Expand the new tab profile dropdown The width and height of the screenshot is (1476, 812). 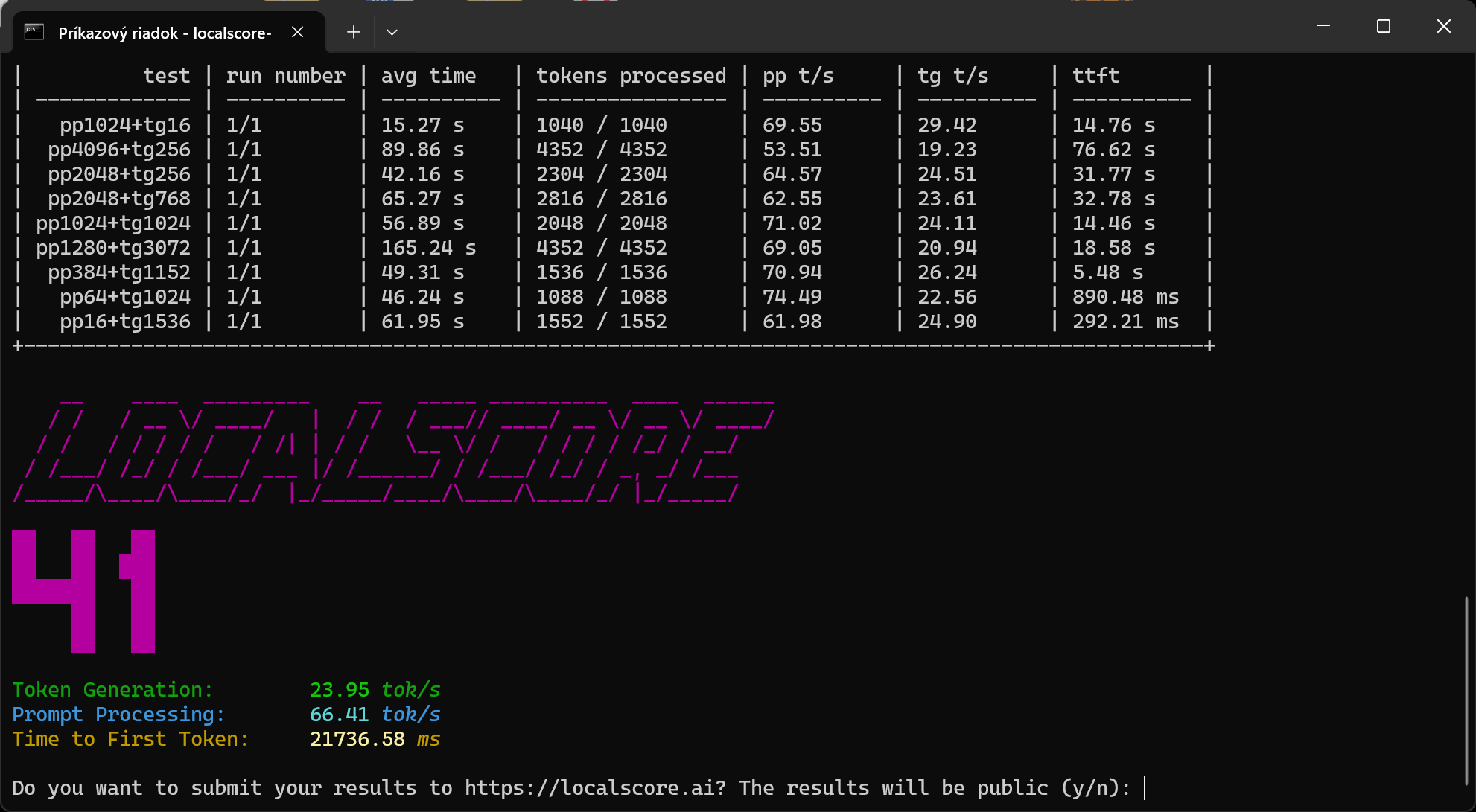[x=392, y=32]
